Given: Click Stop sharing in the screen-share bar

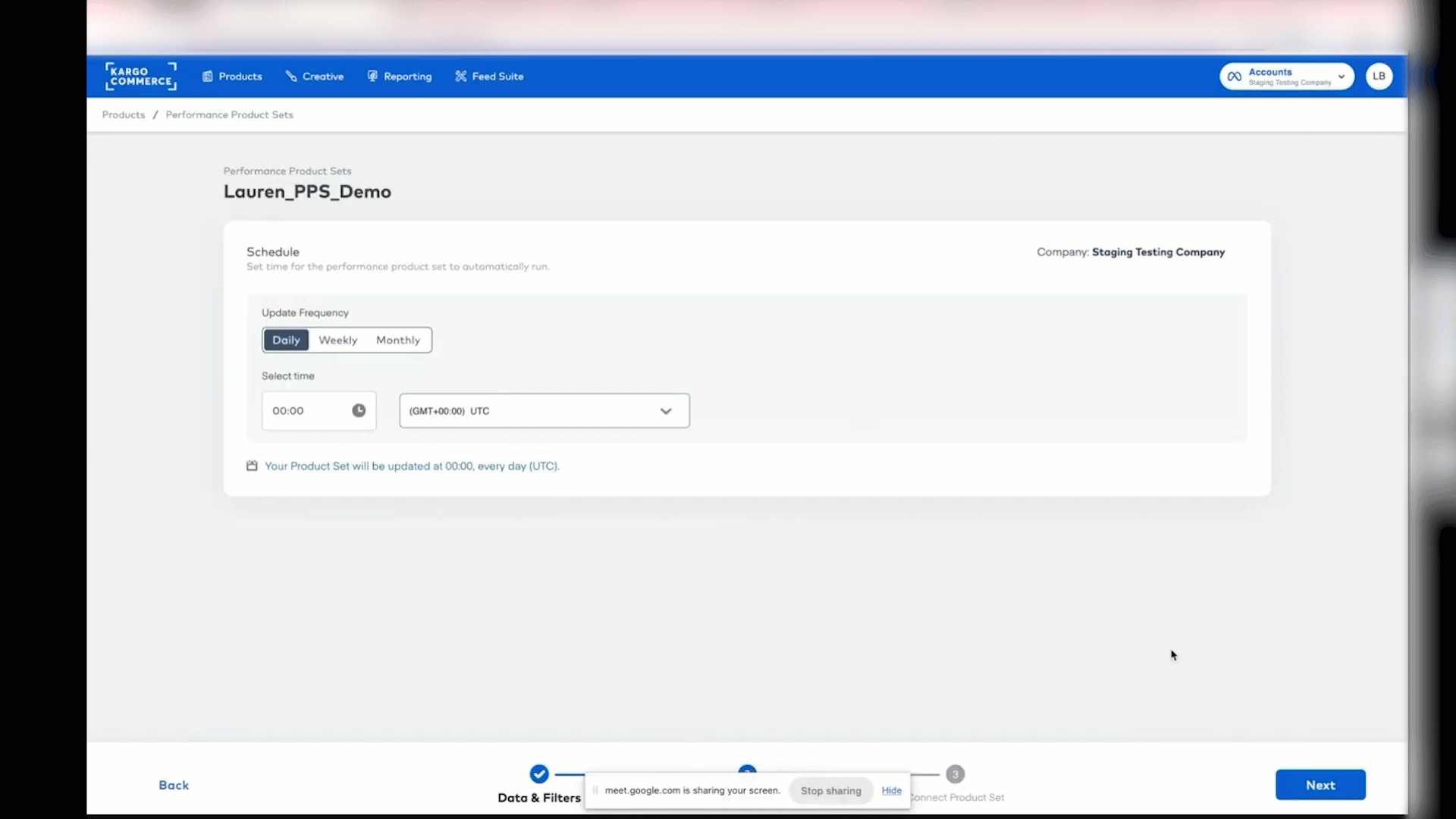Looking at the screenshot, I should (830, 790).
